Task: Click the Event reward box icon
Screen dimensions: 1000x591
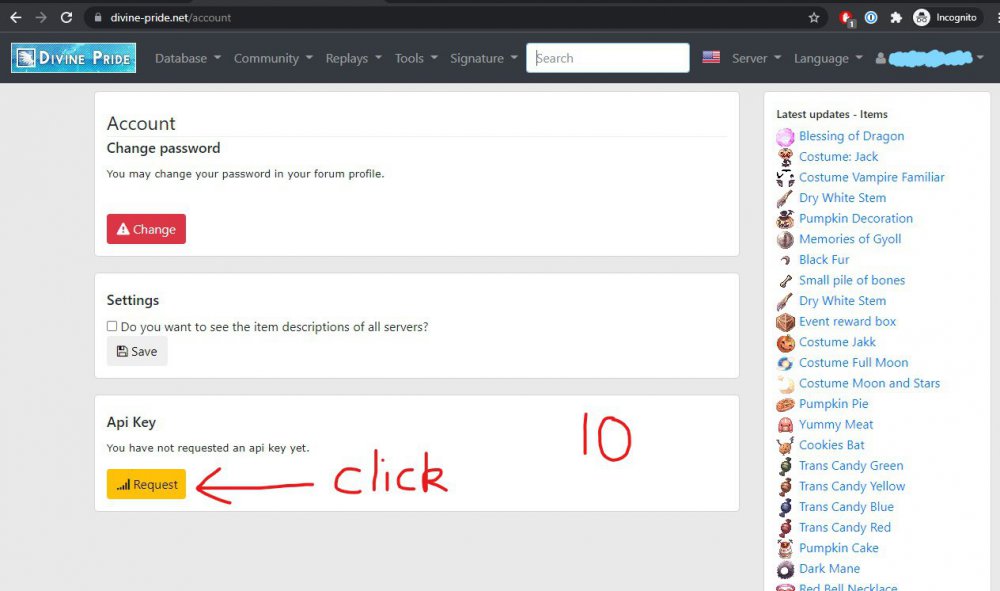Action: click(785, 322)
